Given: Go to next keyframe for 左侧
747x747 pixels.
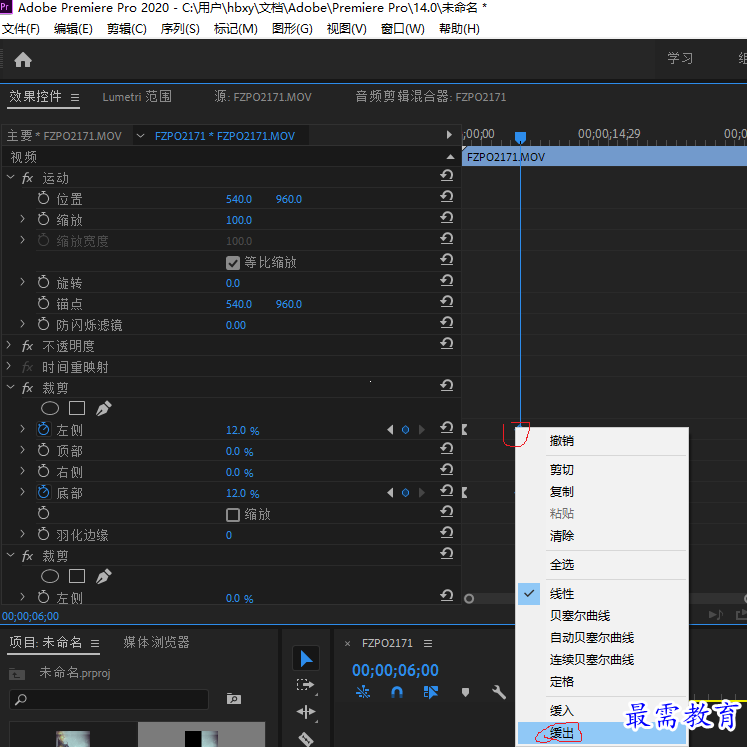Looking at the screenshot, I should coord(421,430).
